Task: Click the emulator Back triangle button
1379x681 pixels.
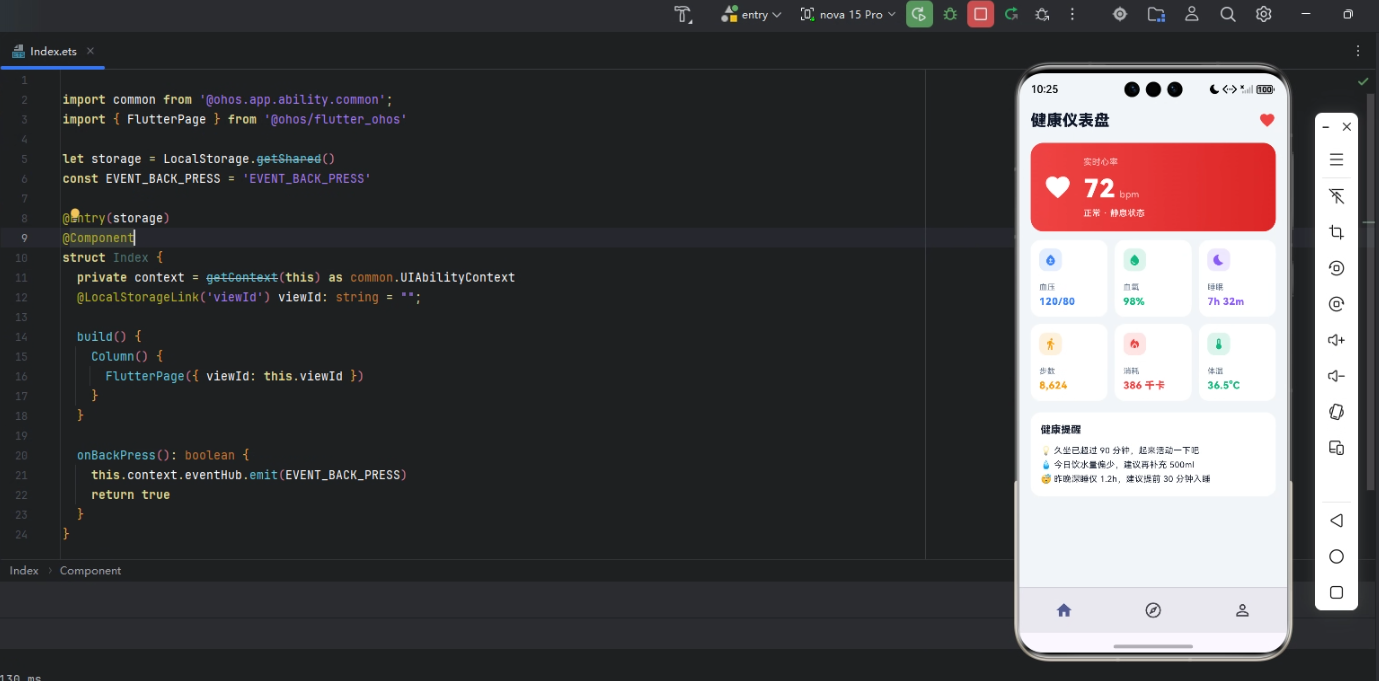Action: [x=1336, y=521]
